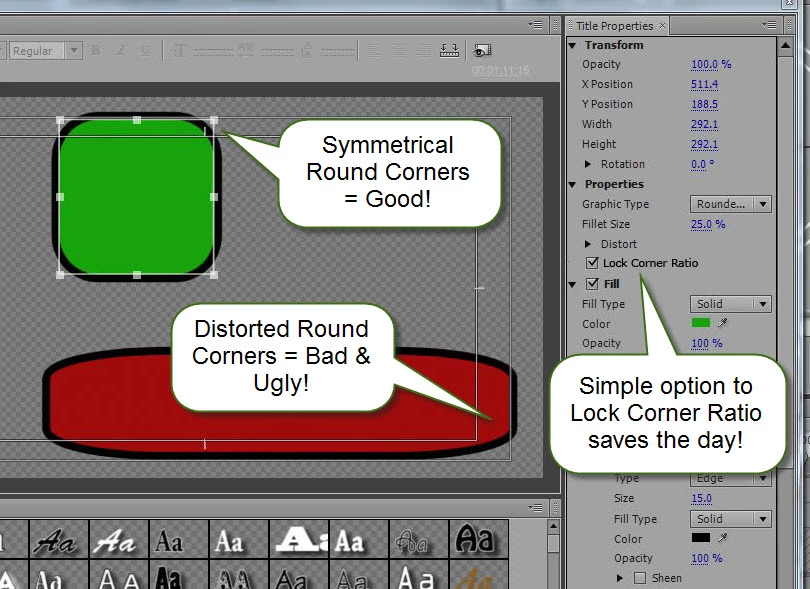The height and width of the screenshot is (589, 810).
Task: Apply the black serif Aa style
Action: (179, 540)
